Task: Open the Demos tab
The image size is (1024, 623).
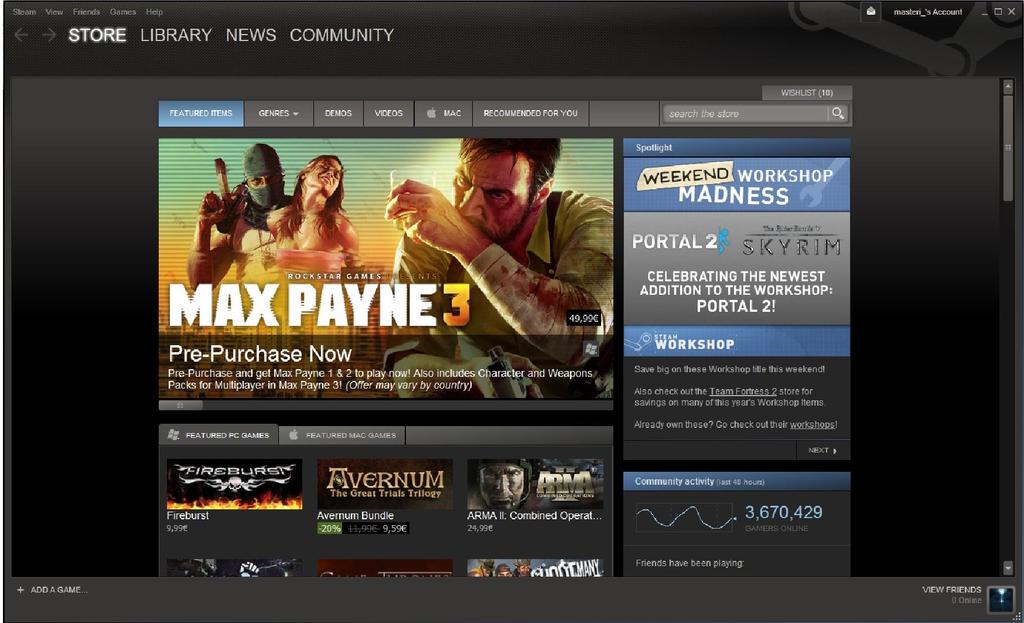Action: click(x=338, y=113)
